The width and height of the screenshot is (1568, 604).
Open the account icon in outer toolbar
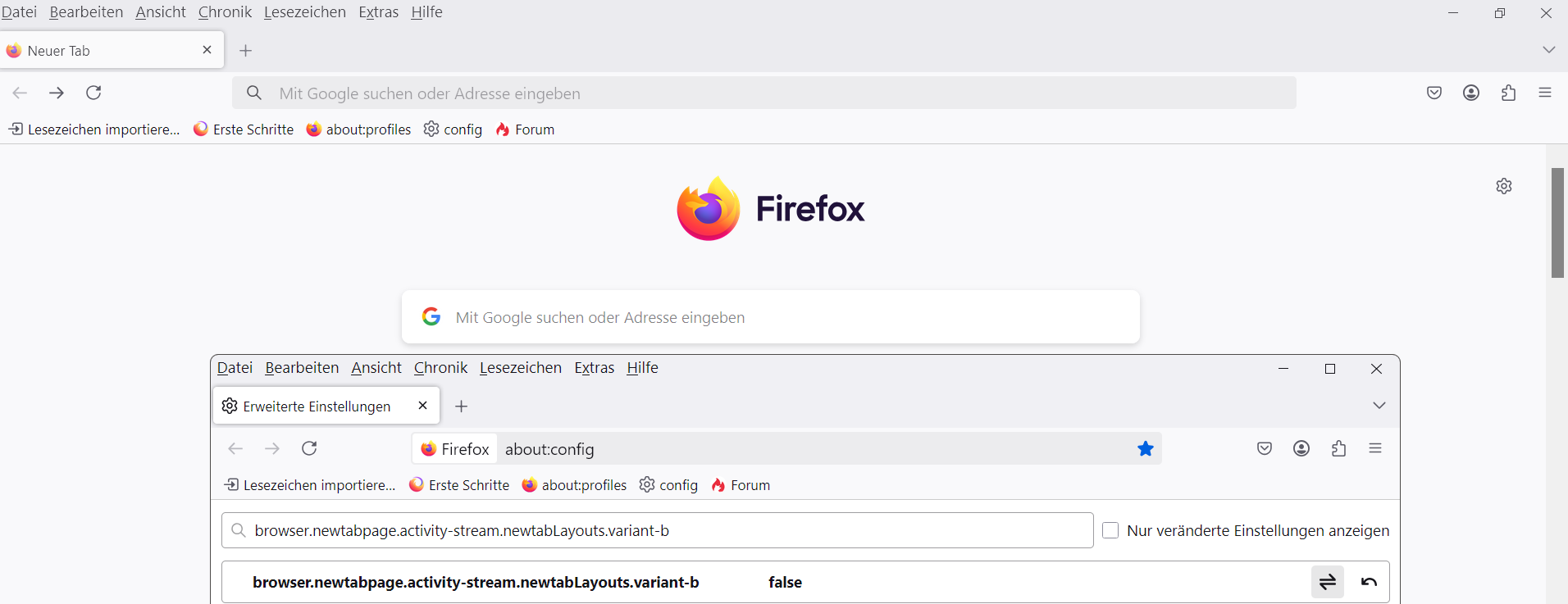click(1471, 93)
